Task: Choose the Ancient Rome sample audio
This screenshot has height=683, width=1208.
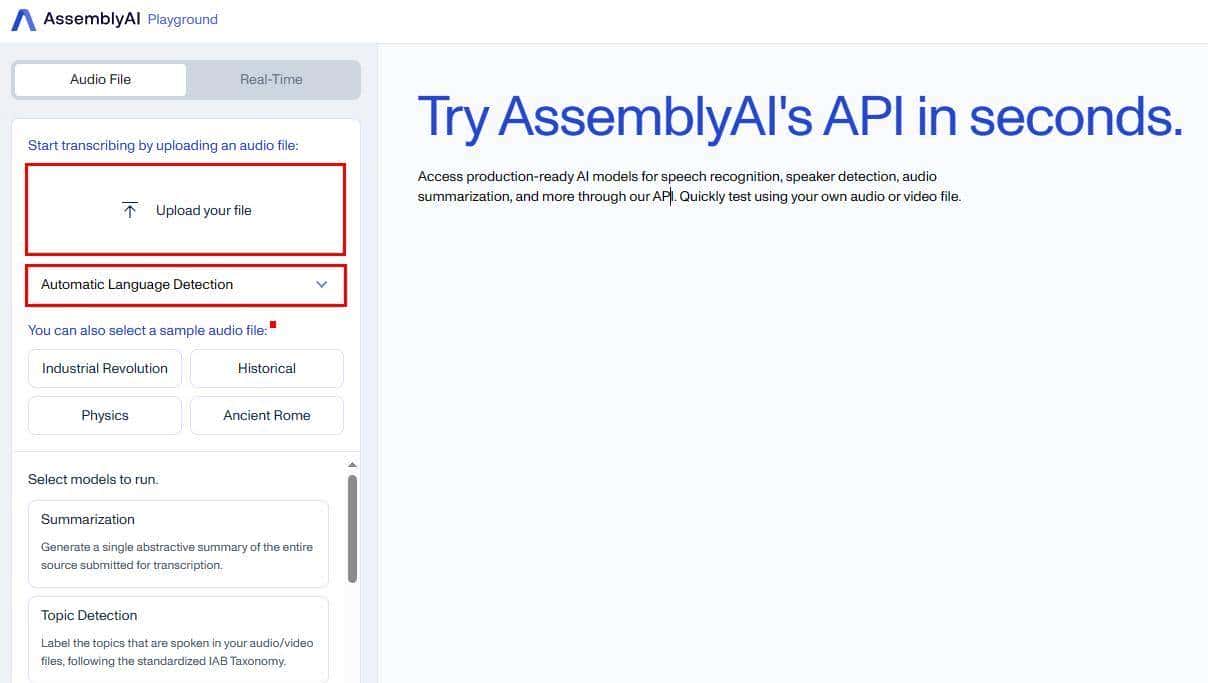Action: [267, 415]
